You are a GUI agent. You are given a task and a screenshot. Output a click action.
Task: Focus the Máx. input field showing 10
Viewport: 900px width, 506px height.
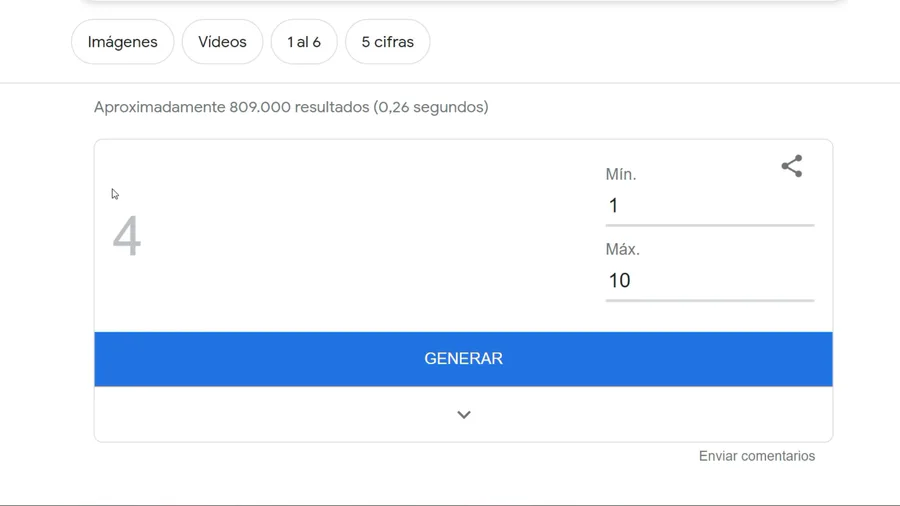coord(709,281)
